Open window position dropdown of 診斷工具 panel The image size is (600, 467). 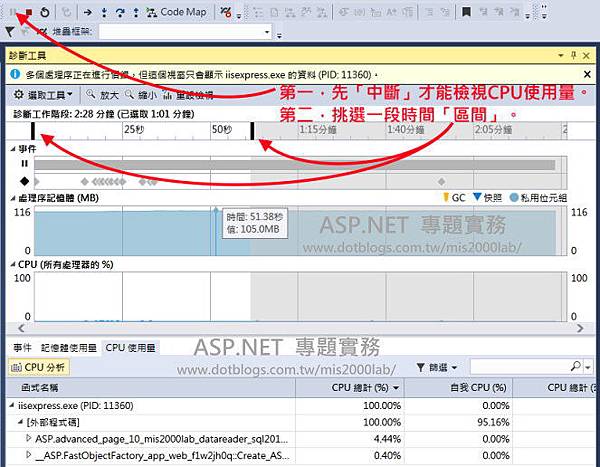tap(561, 56)
